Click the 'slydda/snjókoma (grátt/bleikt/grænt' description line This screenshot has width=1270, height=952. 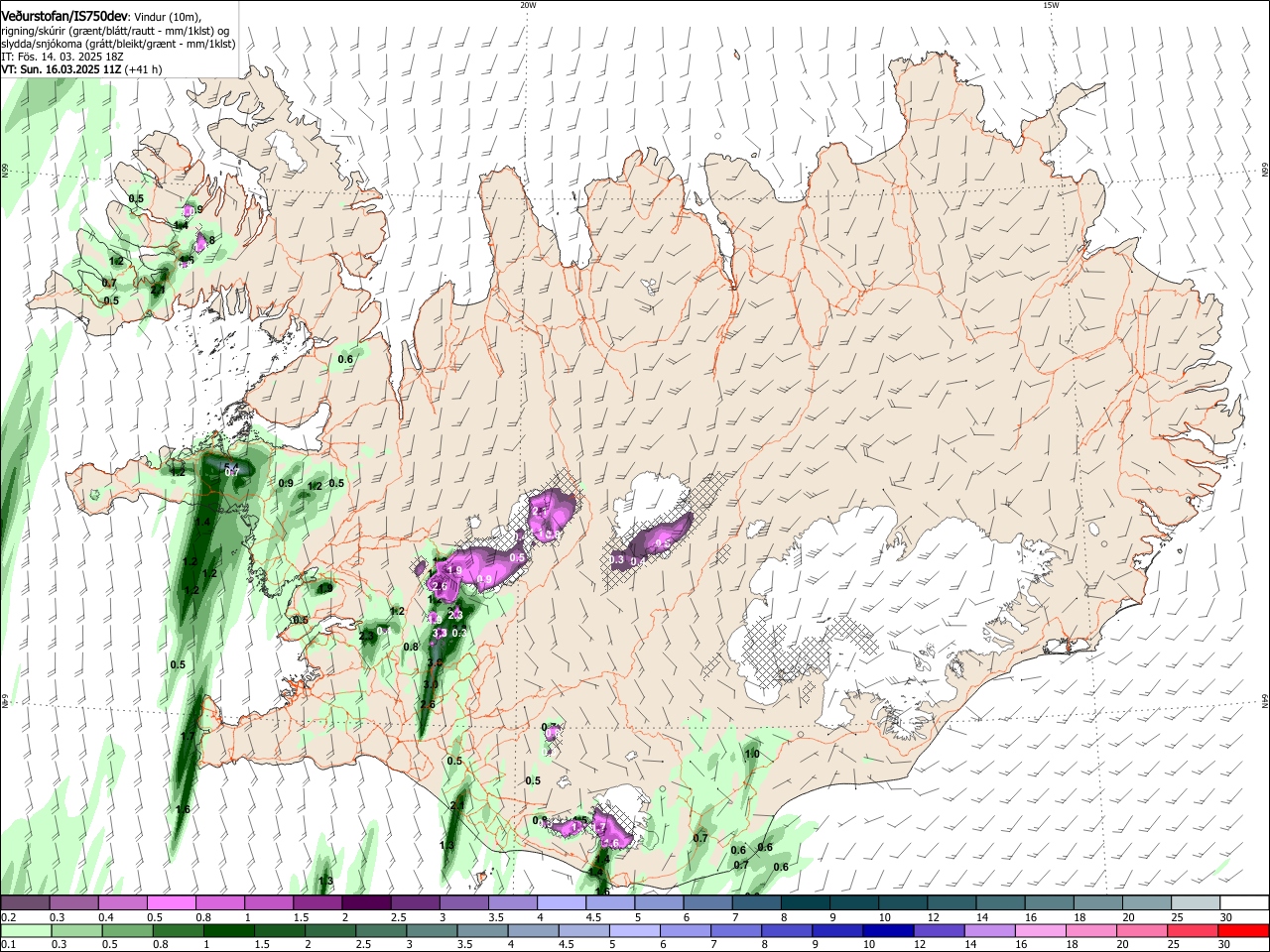click(x=118, y=44)
